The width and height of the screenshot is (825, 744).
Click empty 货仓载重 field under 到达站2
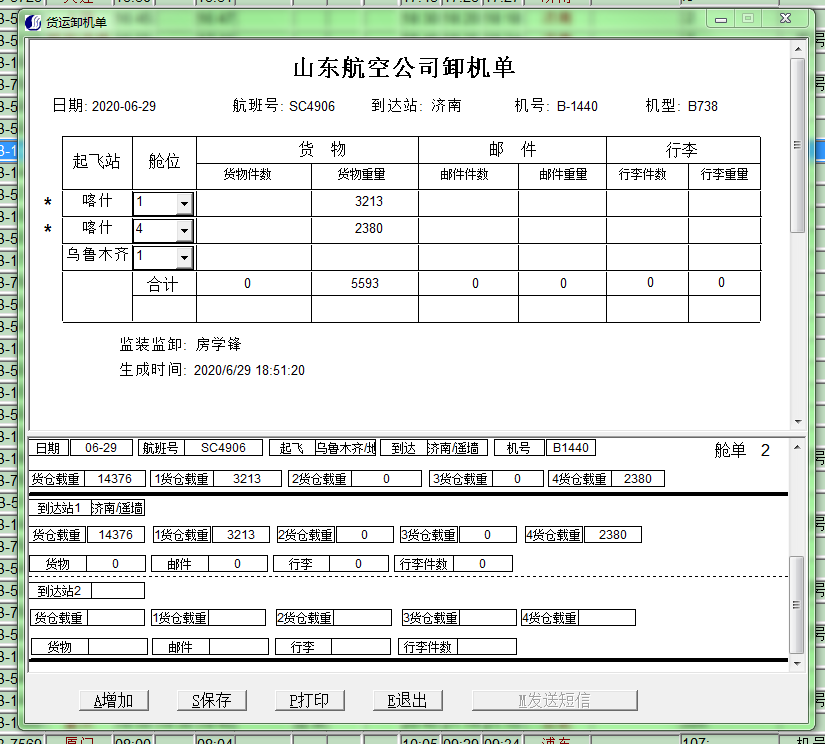pos(116,617)
